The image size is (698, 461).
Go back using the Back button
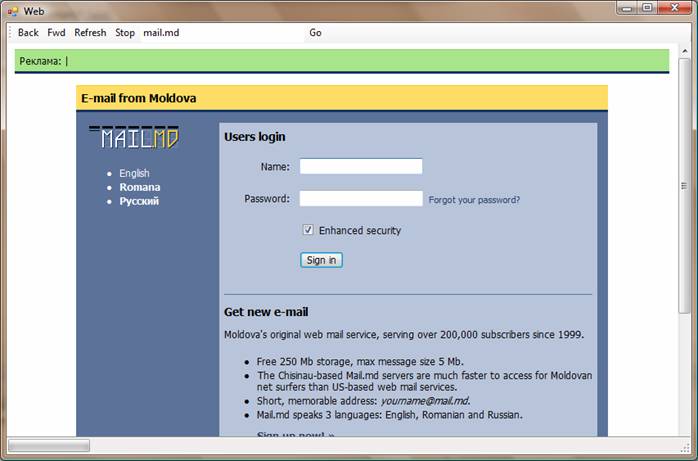28,32
